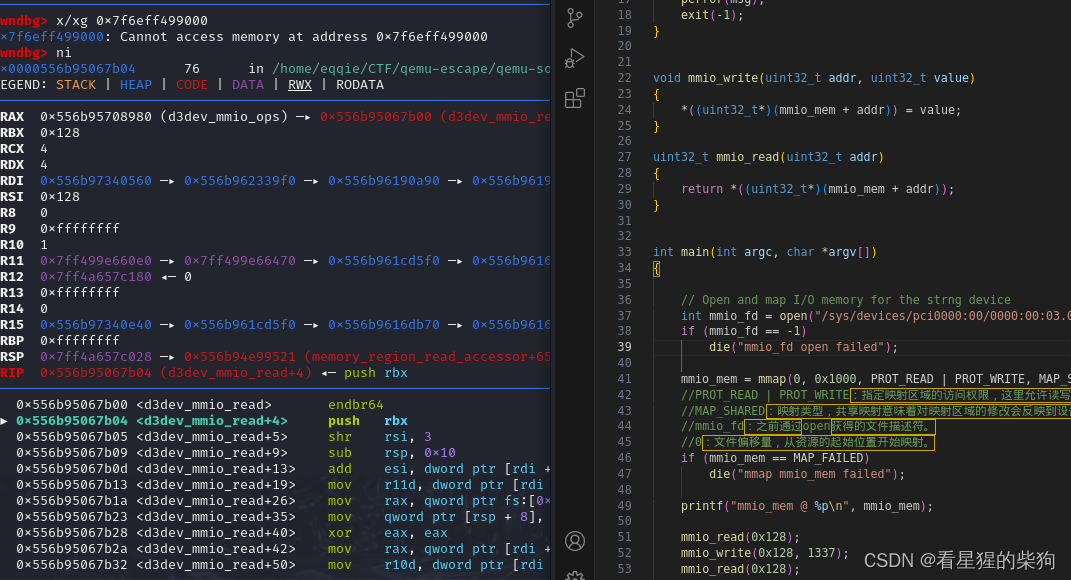Open the Extensions view icon
1071x580 pixels.
point(575,98)
